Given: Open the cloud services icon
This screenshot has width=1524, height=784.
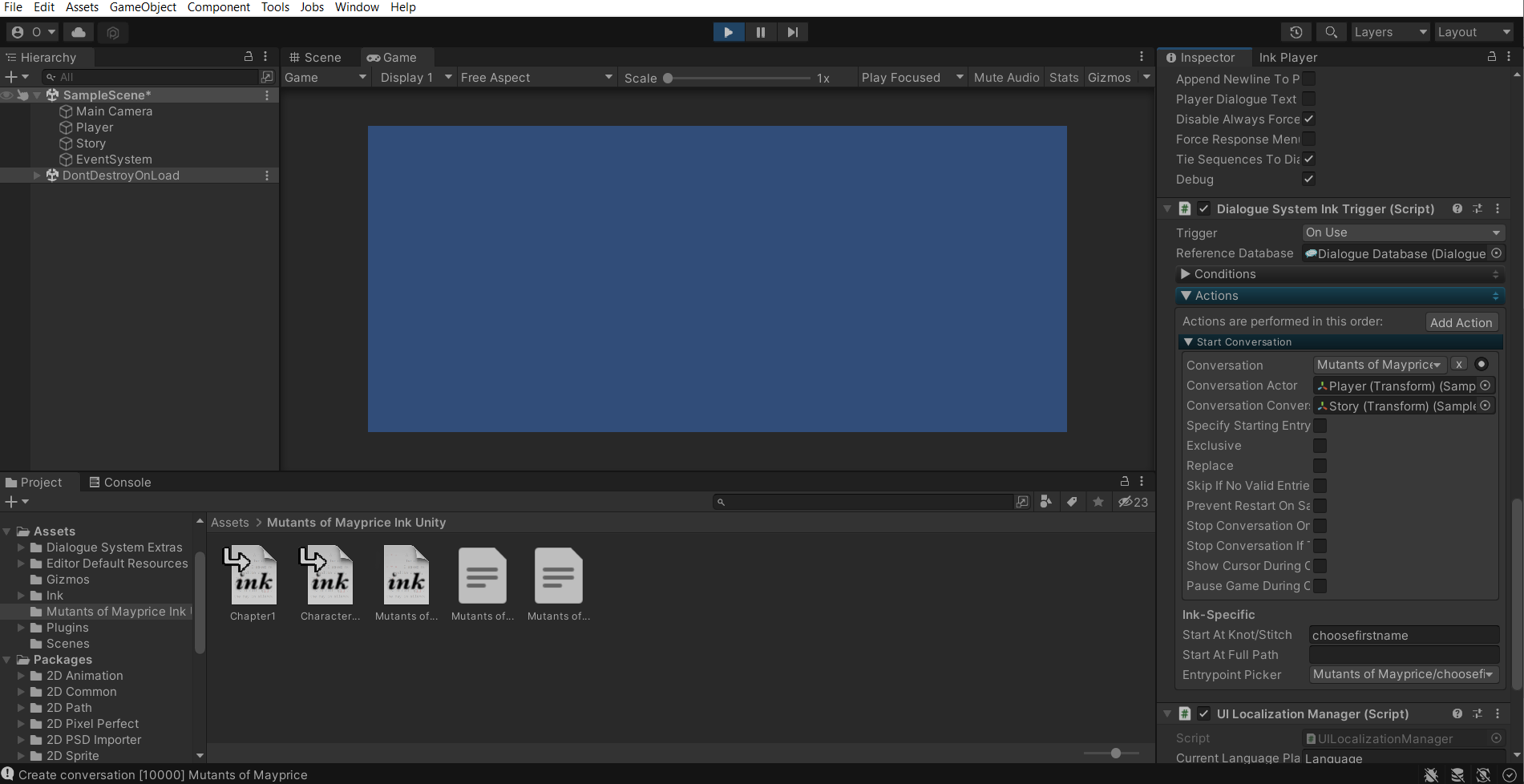Looking at the screenshot, I should 79,32.
